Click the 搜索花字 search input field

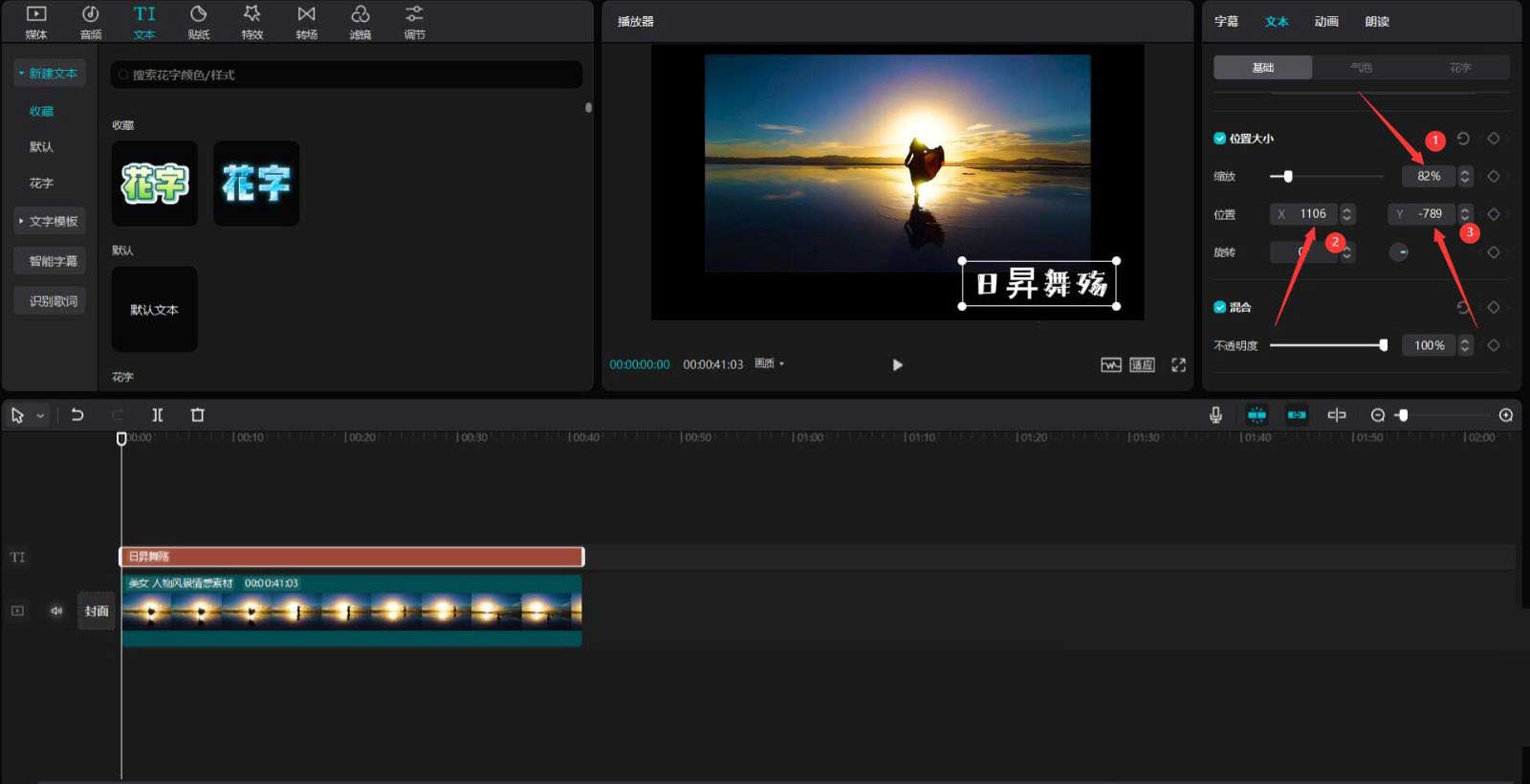[346, 75]
